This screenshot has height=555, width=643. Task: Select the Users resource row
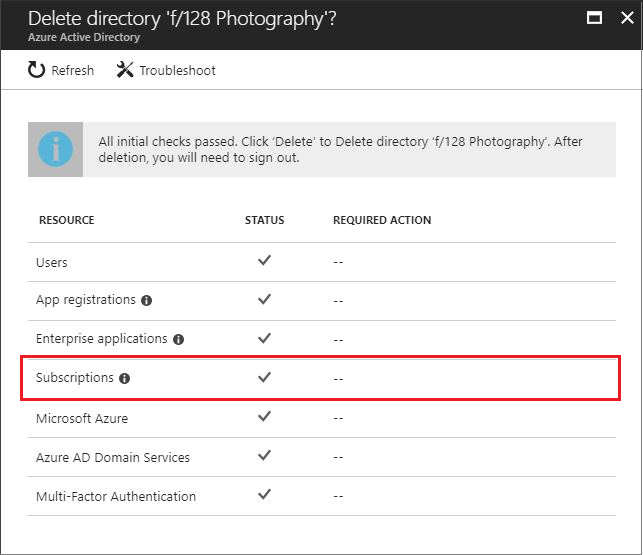[322, 262]
